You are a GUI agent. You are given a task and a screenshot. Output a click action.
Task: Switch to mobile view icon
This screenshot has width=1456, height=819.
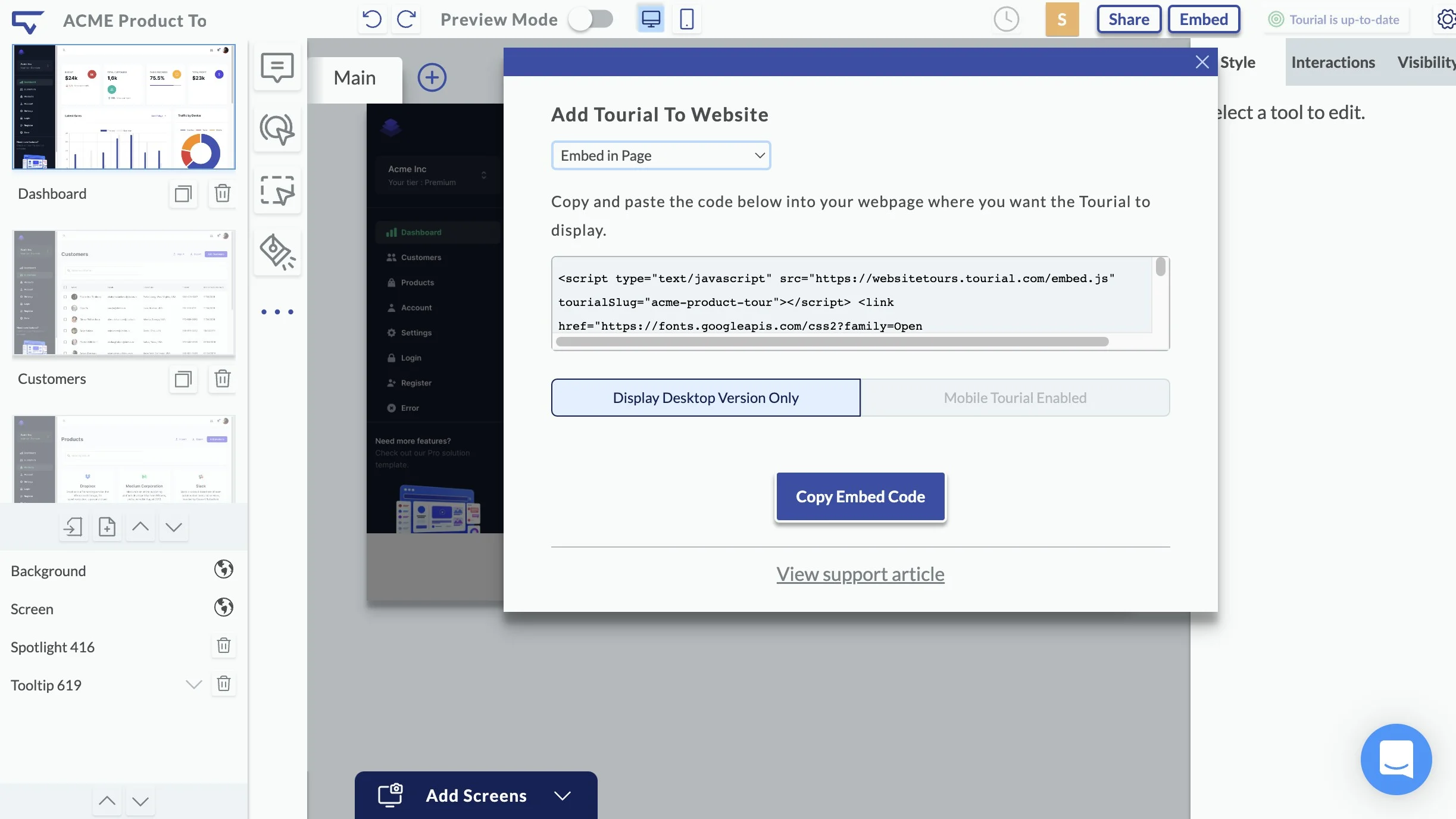pyautogui.click(x=687, y=19)
